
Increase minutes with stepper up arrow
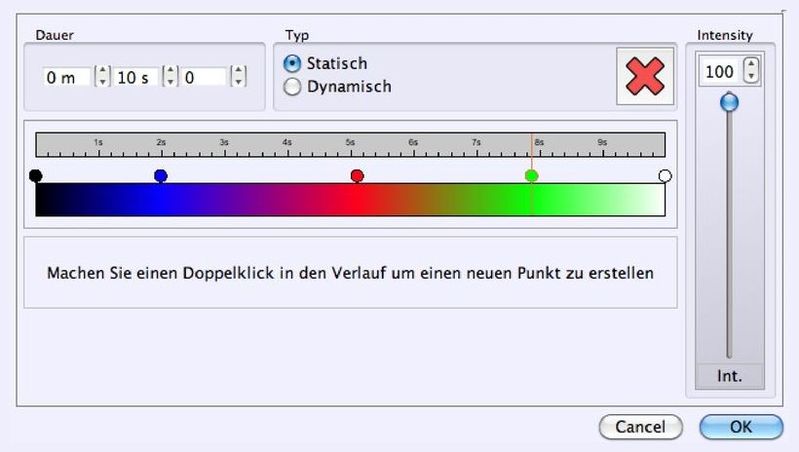coord(102,71)
